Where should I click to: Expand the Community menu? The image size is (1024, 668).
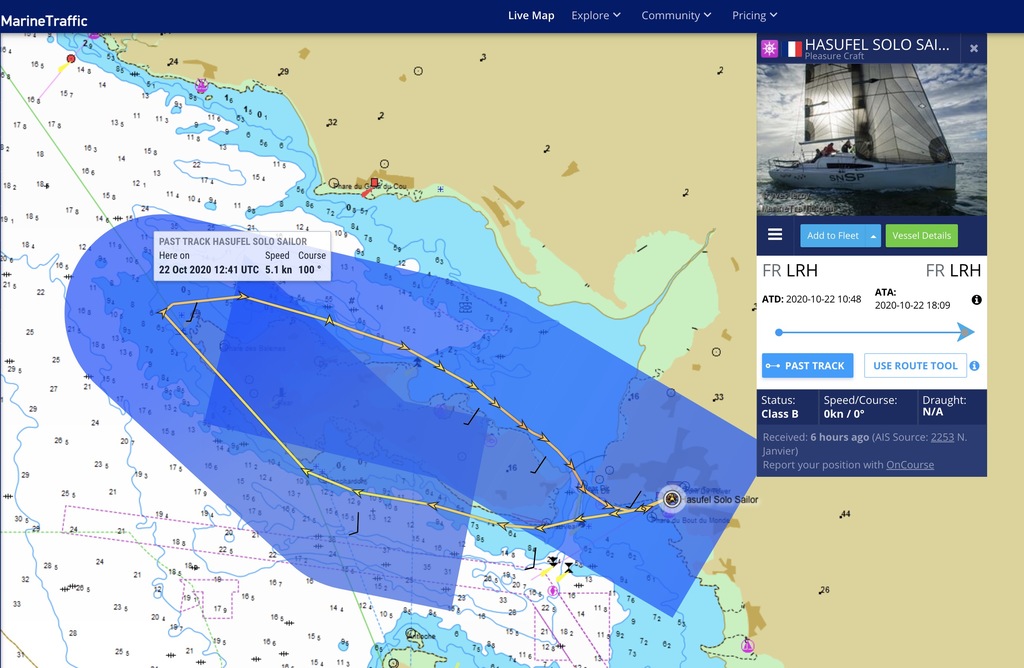676,15
